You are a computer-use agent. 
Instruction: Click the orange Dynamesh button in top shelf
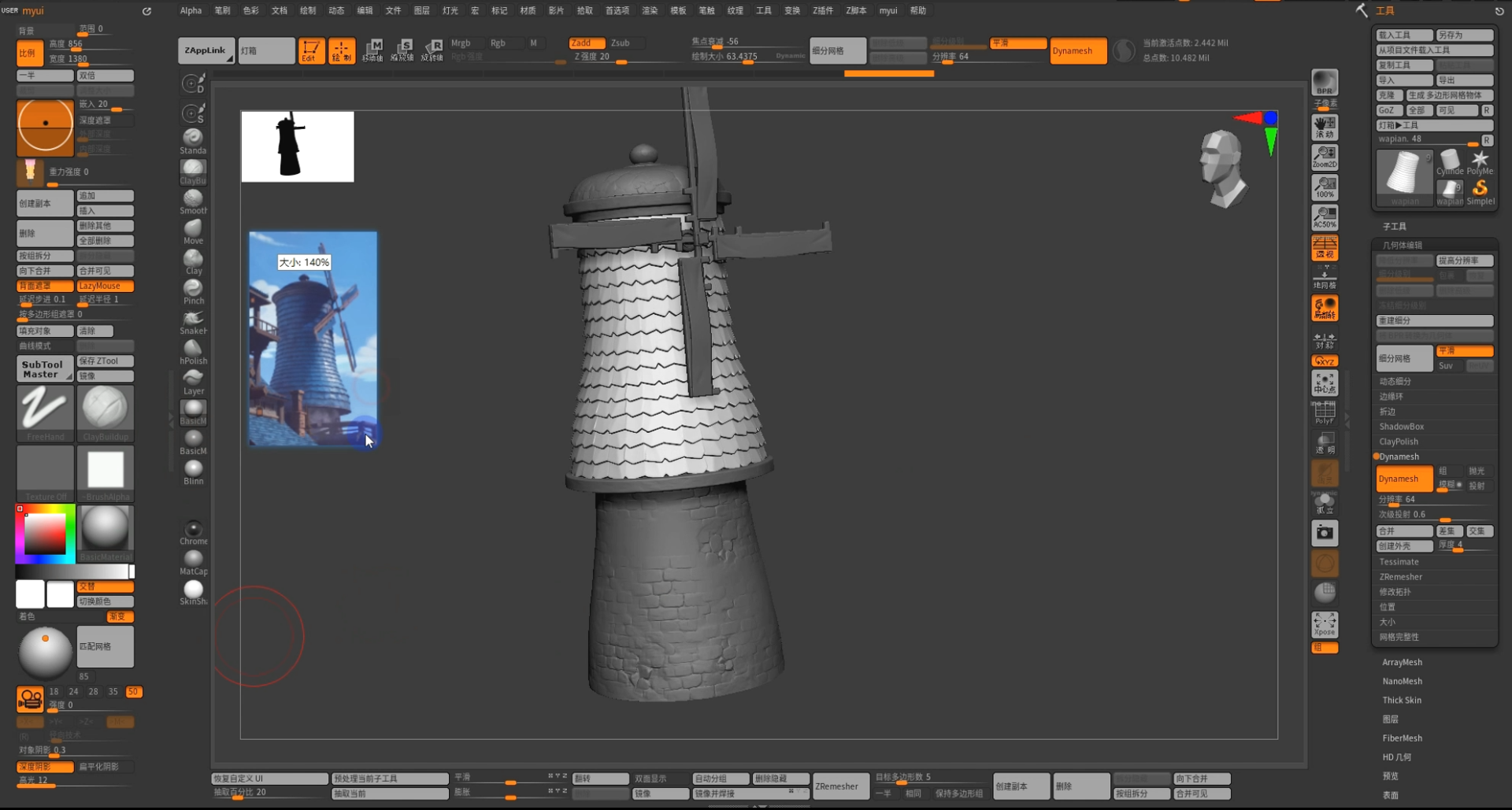(x=1078, y=50)
